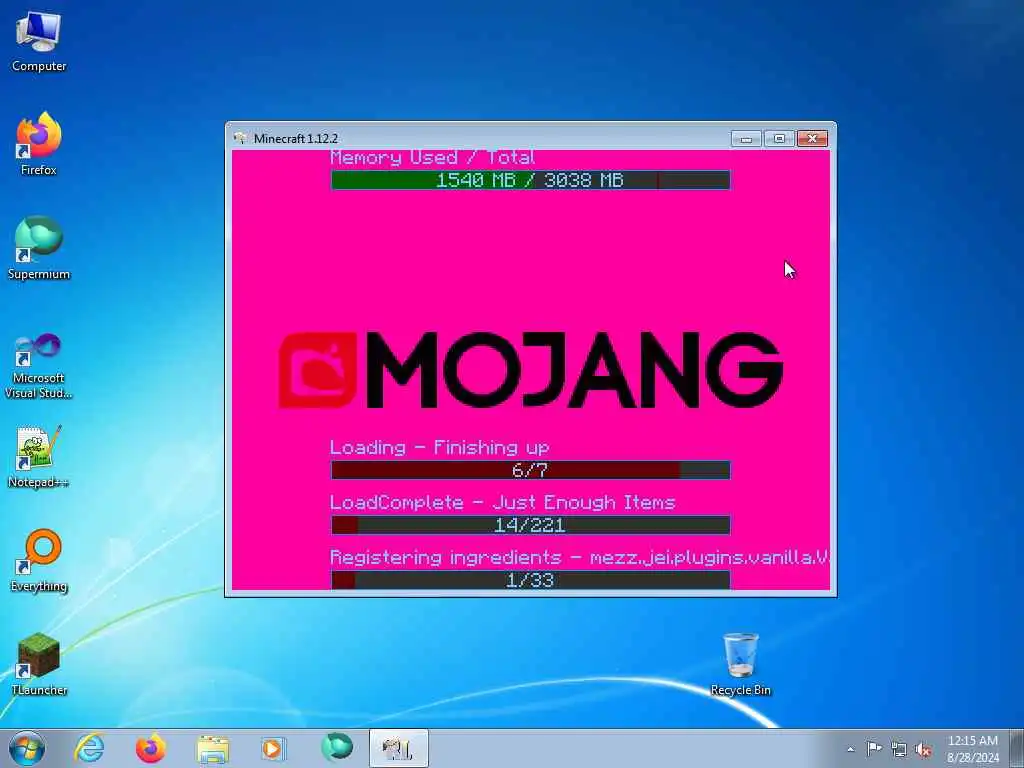Show hidden tray icons arrow

[x=850, y=750]
